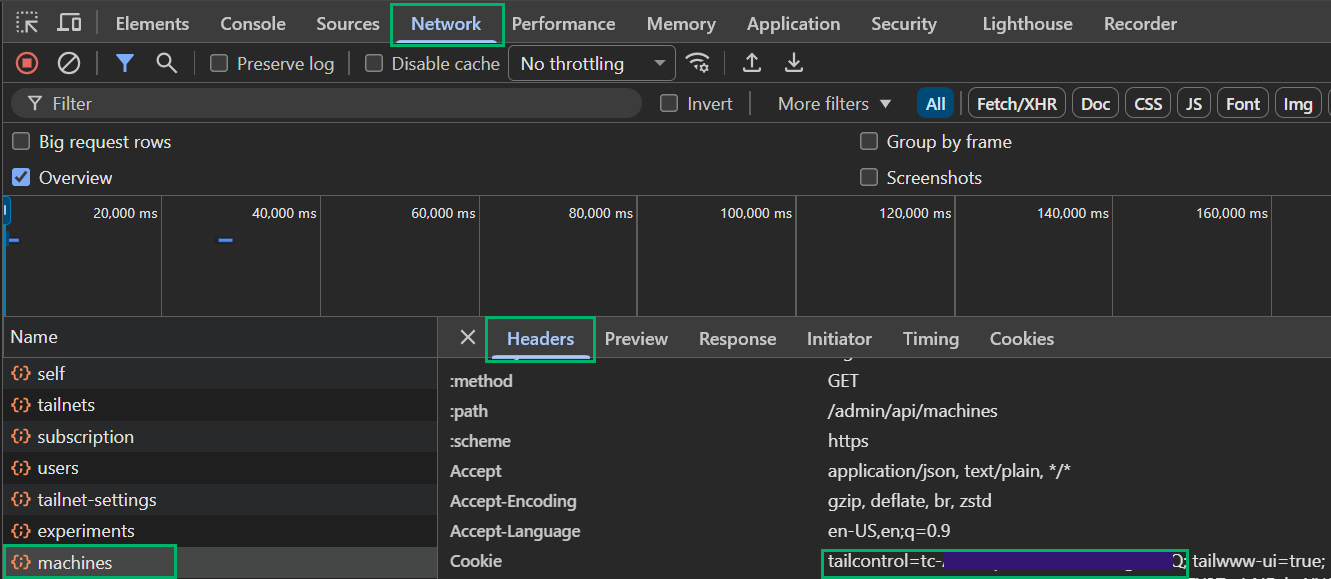Expand the More filters dropdown
Viewport: 1331px width, 579px height.
(834, 103)
